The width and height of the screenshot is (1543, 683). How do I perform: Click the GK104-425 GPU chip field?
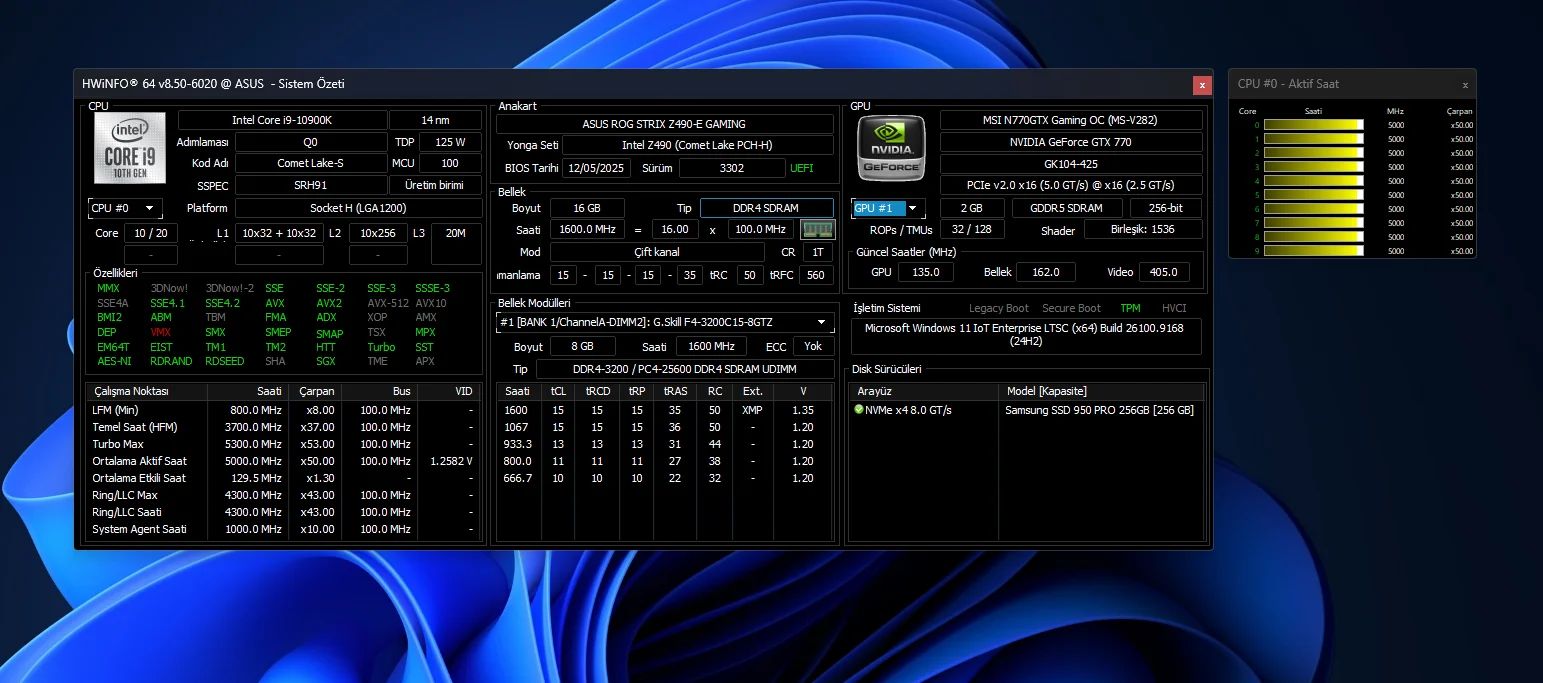point(1071,163)
